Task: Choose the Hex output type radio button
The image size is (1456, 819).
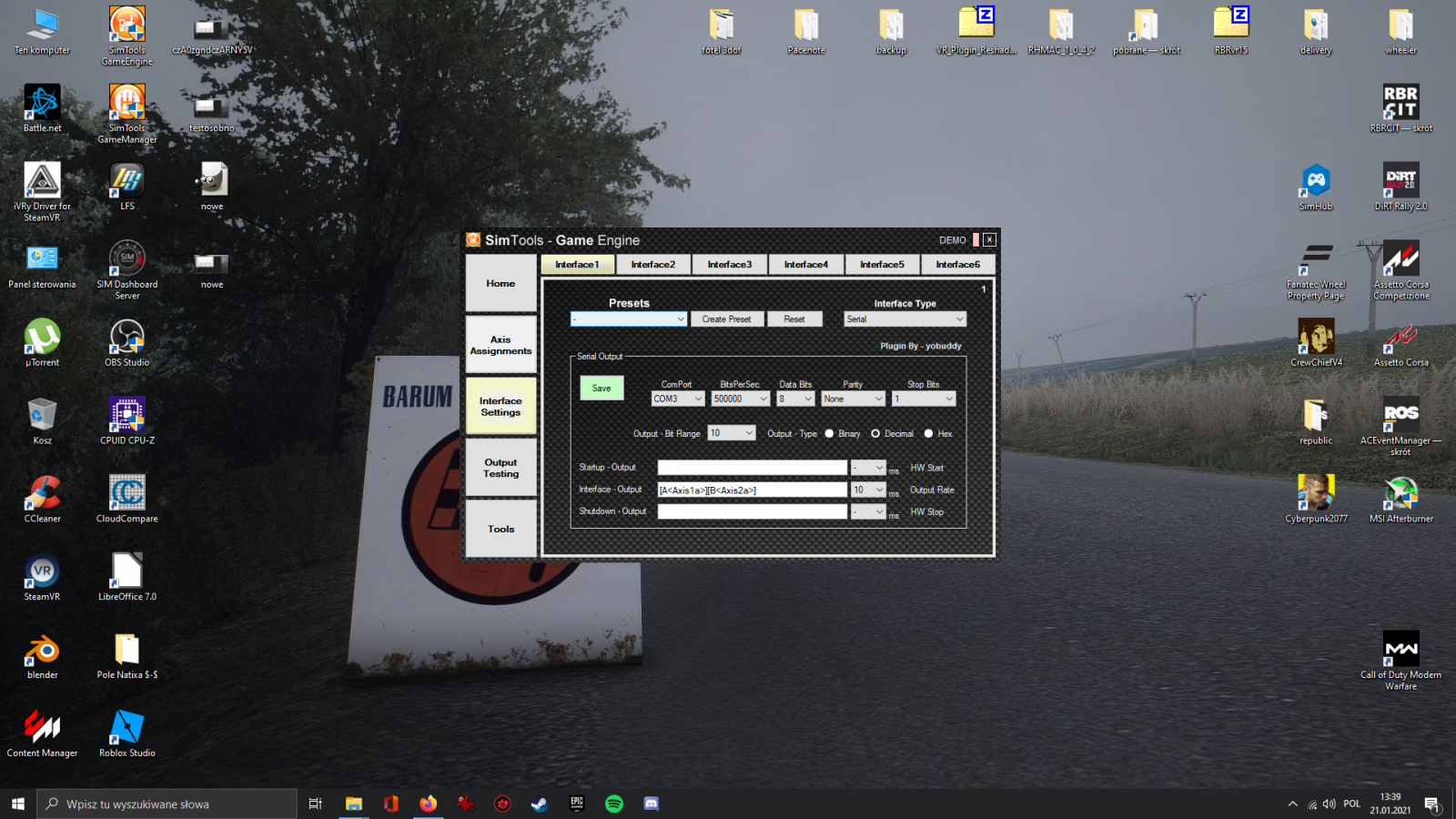Action: click(x=928, y=434)
